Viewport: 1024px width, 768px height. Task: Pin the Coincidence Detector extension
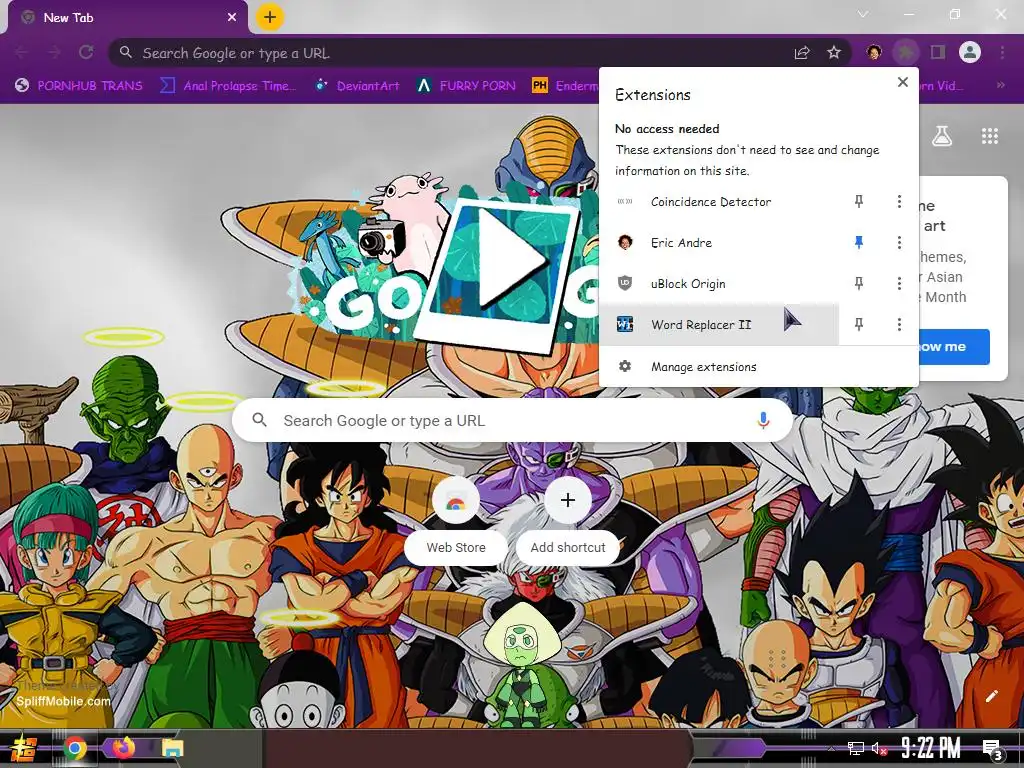(859, 202)
